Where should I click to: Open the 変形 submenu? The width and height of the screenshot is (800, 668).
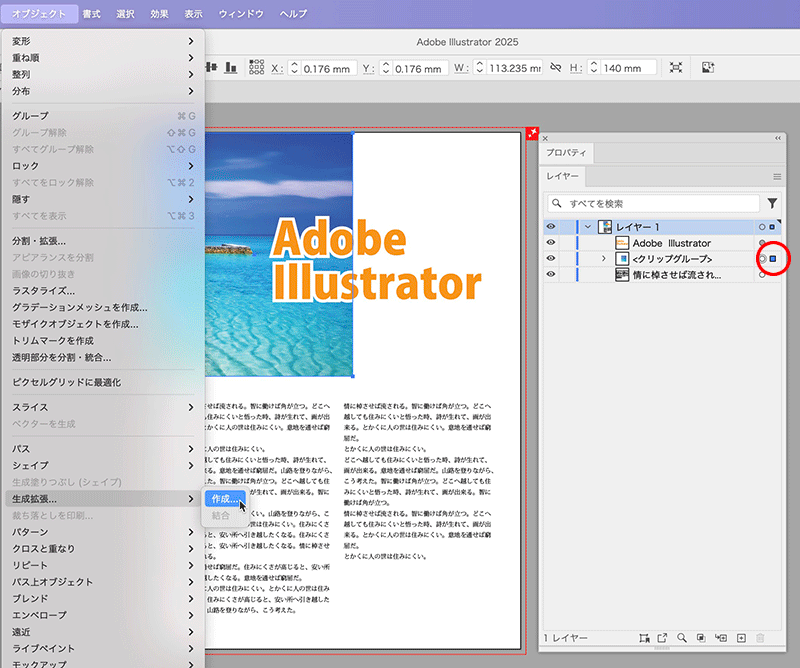pyautogui.click(x=103, y=41)
